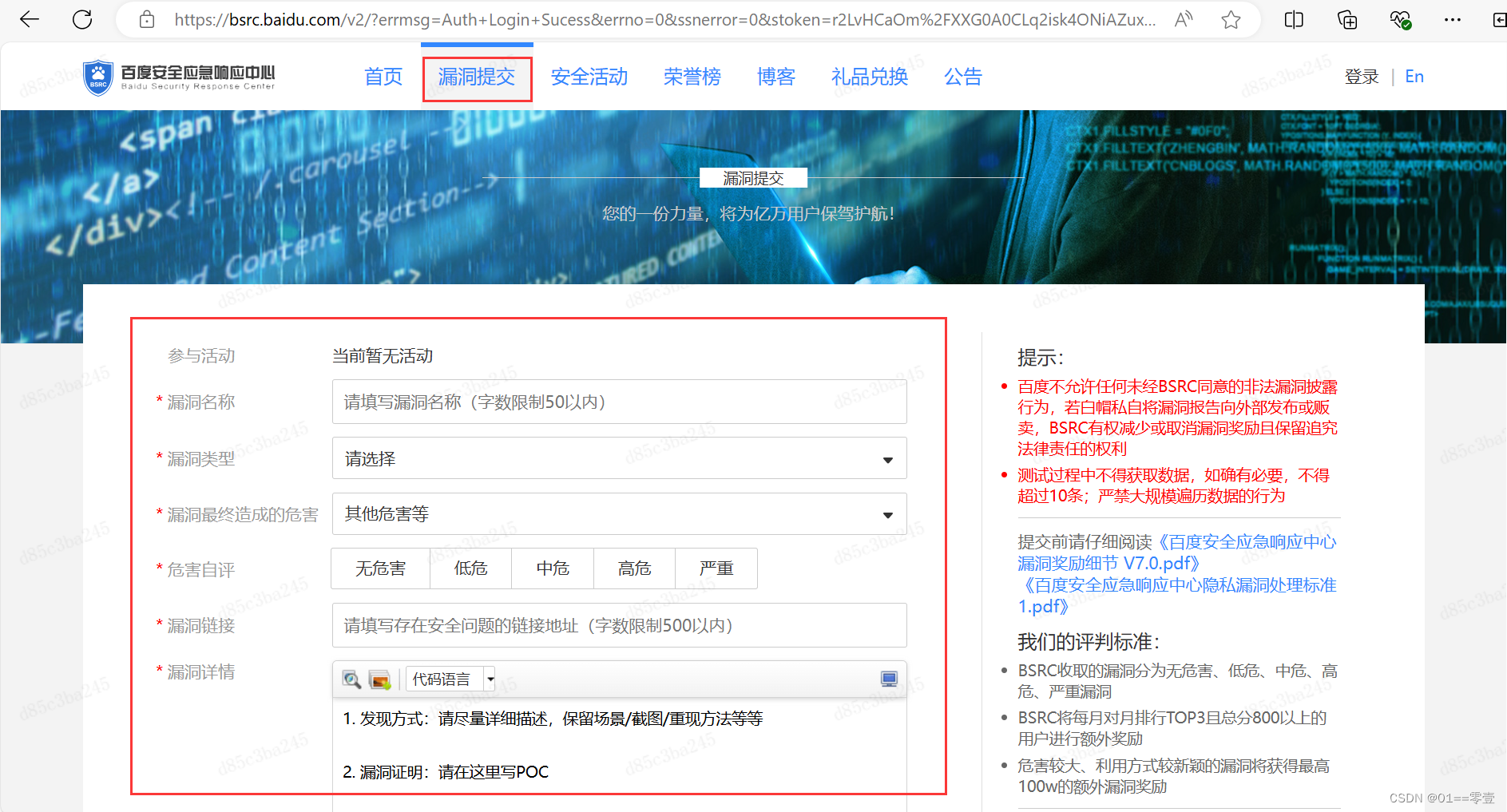The height and width of the screenshot is (812, 1507).
Task: Click the 危害自评 label
Action: coord(201,570)
